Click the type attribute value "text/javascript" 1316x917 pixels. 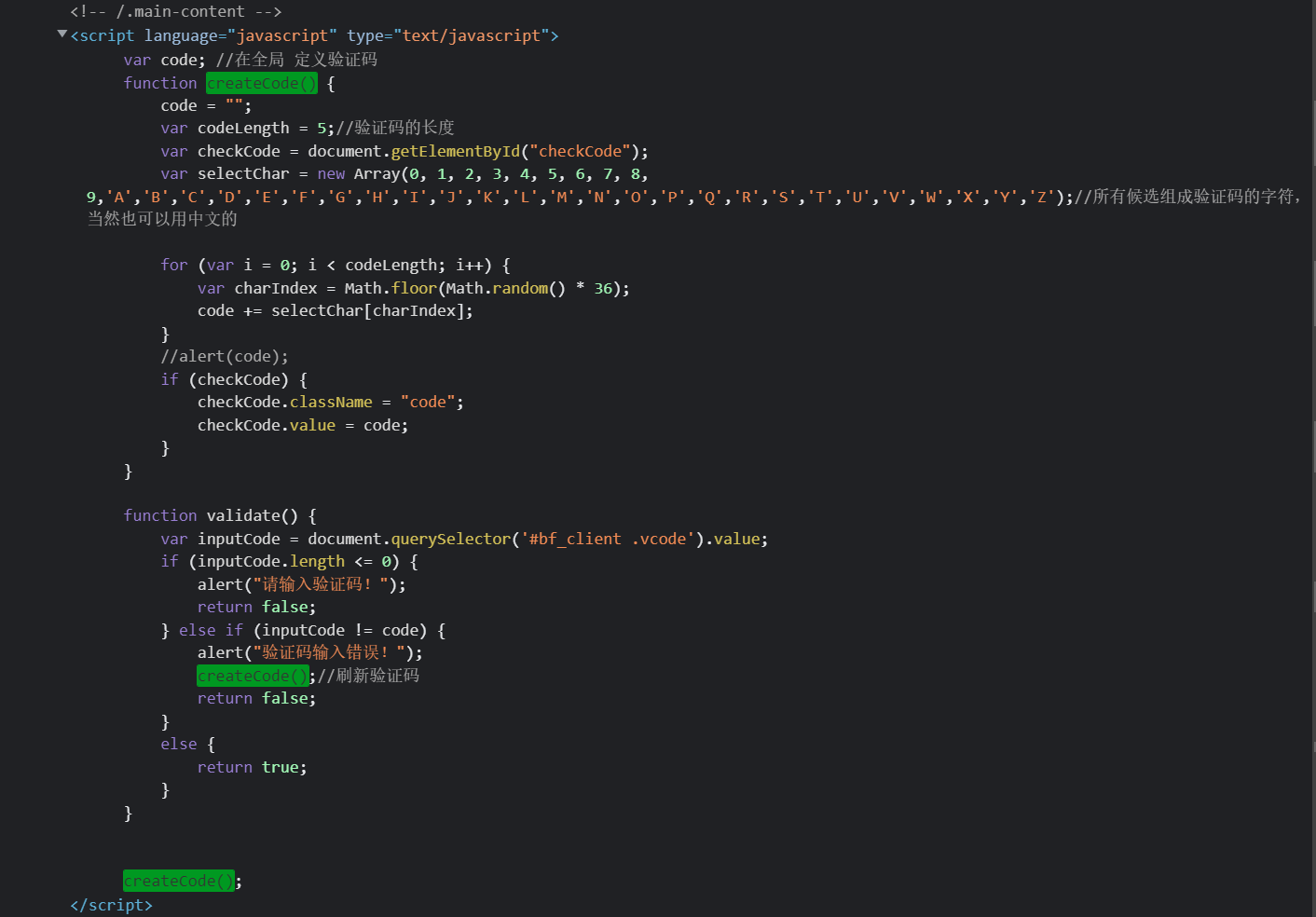[x=471, y=35]
